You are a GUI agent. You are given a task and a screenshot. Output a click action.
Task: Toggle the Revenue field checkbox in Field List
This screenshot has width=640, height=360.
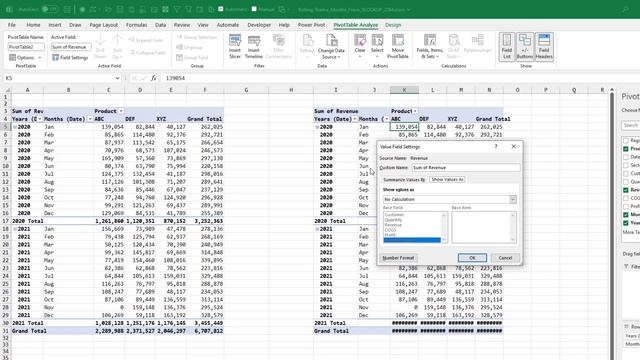pyautogui.click(x=625, y=190)
